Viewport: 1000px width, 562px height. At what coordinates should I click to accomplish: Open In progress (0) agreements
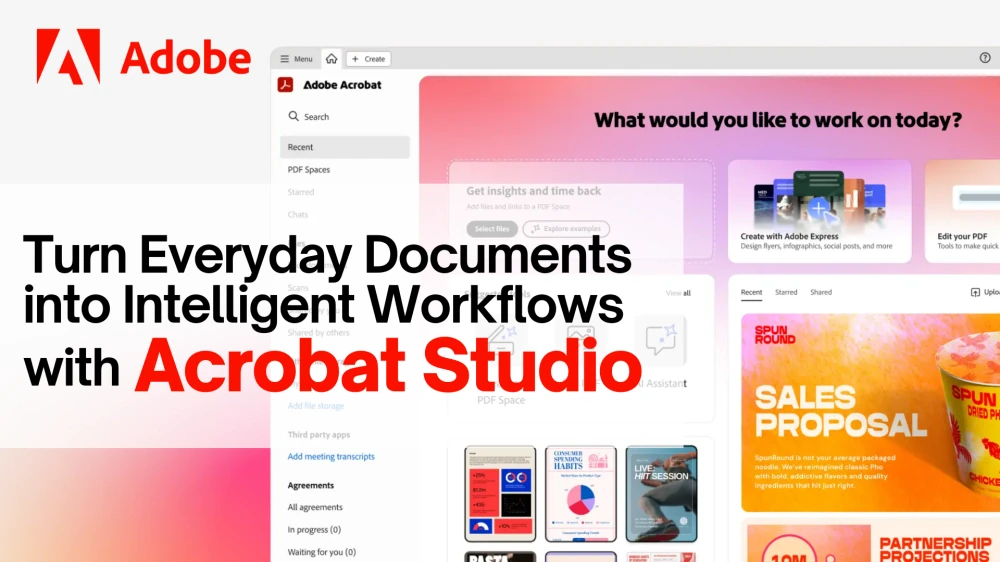[x=314, y=529]
